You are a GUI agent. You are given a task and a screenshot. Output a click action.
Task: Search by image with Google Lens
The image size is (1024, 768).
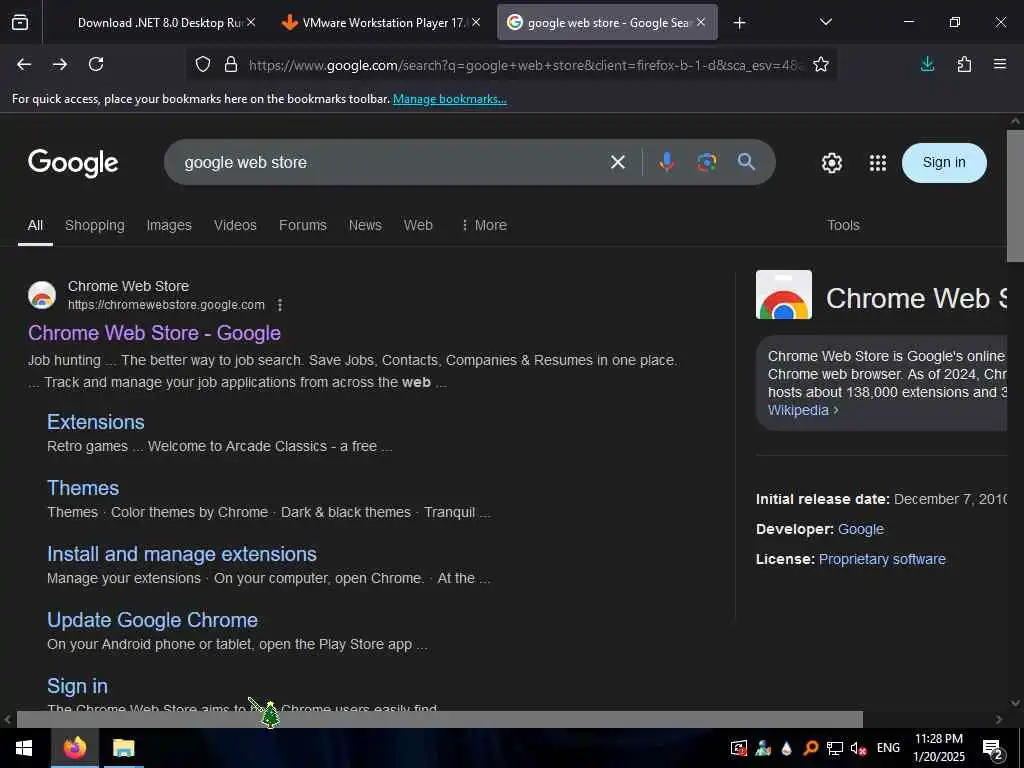coord(707,162)
